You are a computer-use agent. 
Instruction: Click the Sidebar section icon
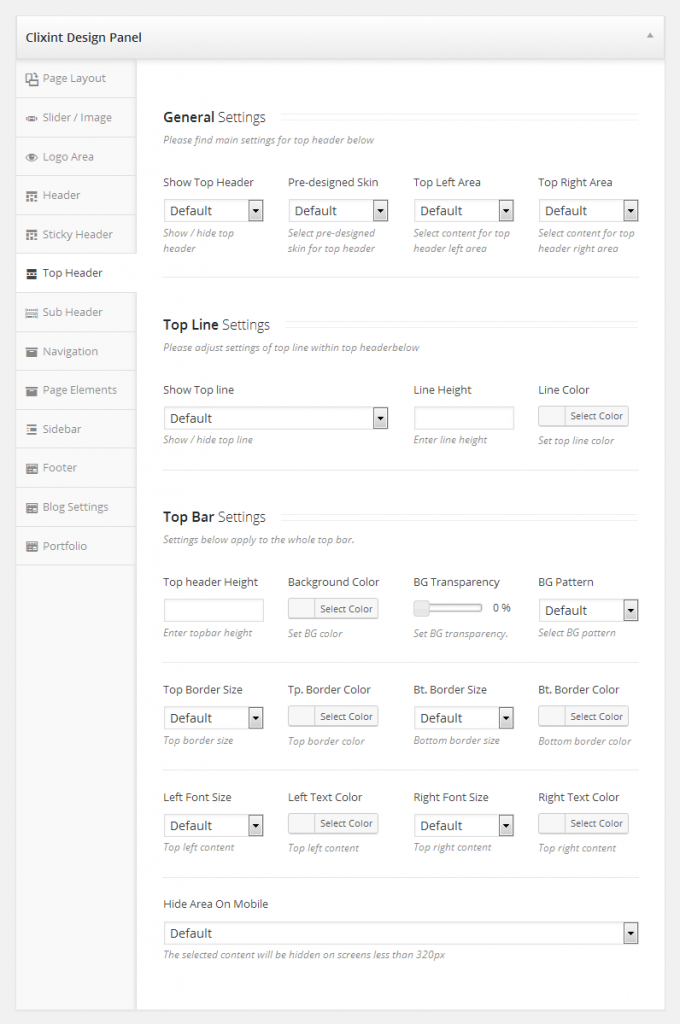(32, 430)
